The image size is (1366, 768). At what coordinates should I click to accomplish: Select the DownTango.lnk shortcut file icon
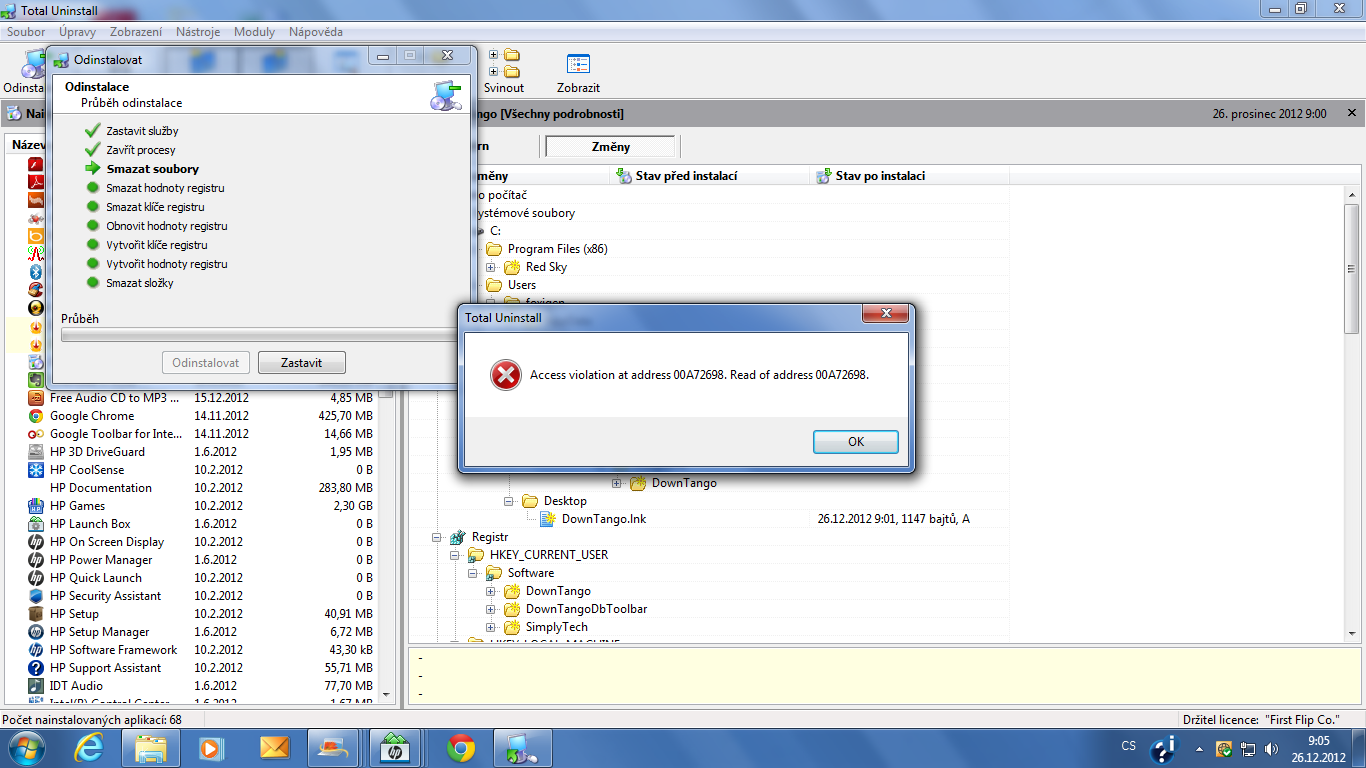pyautogui.click(x=547, y=519)
